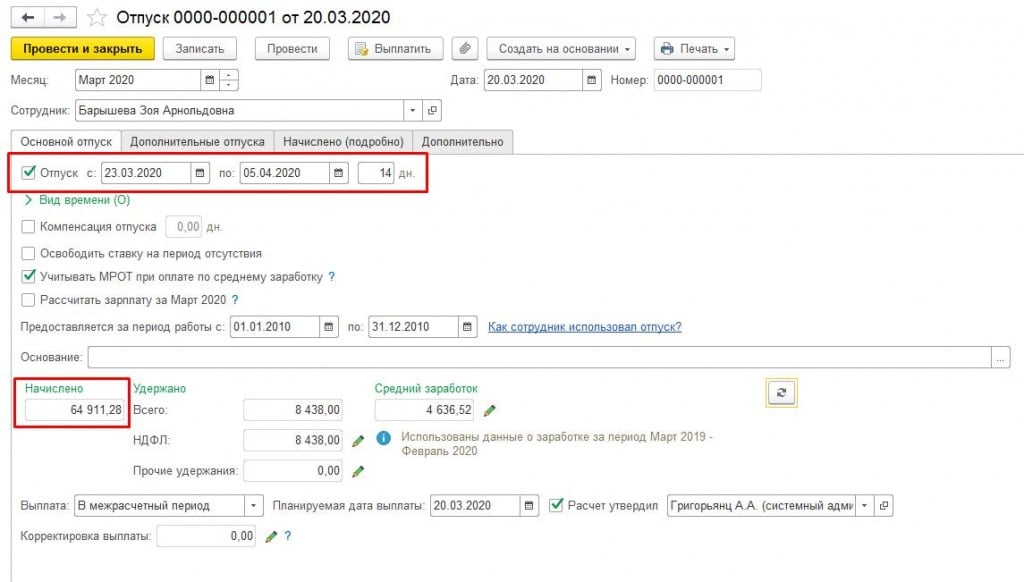Expand the Вид времени (О) section

[x=28, y=200]
